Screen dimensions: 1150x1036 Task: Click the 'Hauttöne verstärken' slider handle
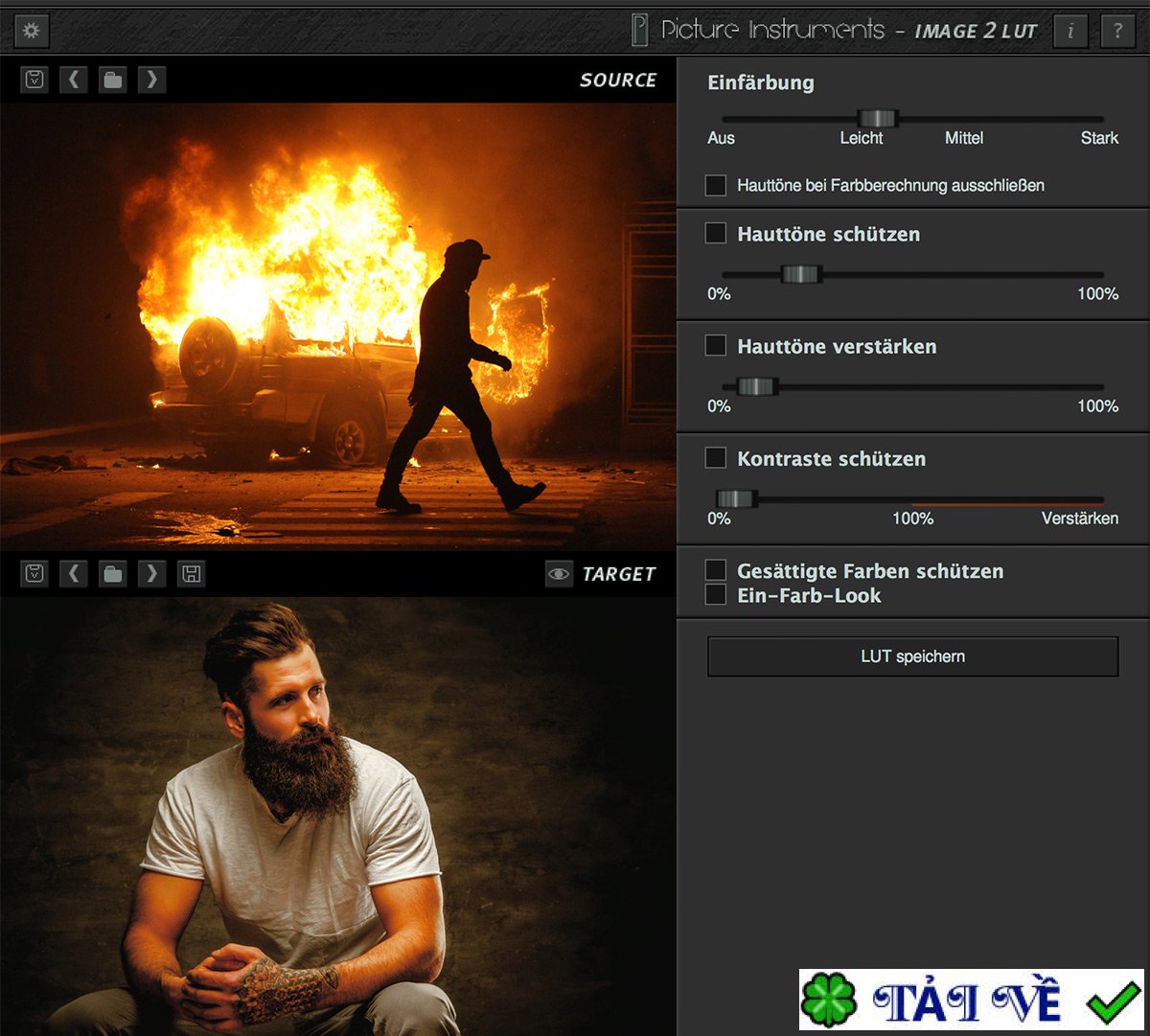(755, 386)
